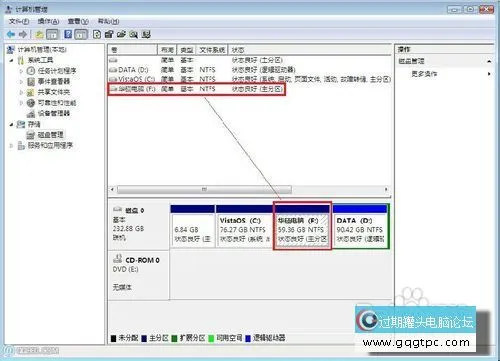500x361 pixels.
Task: Select the unnamed first volume row in the list
Action: tap(249, 60)
